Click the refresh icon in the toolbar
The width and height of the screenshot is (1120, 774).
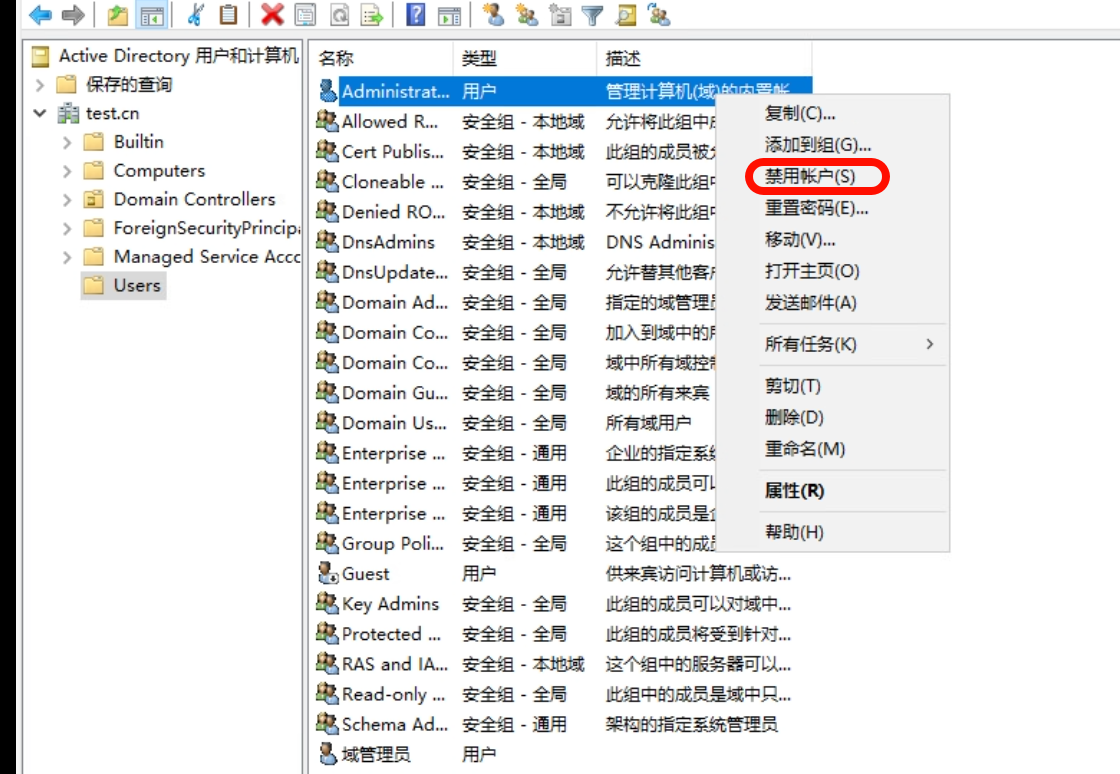point(340,14)
